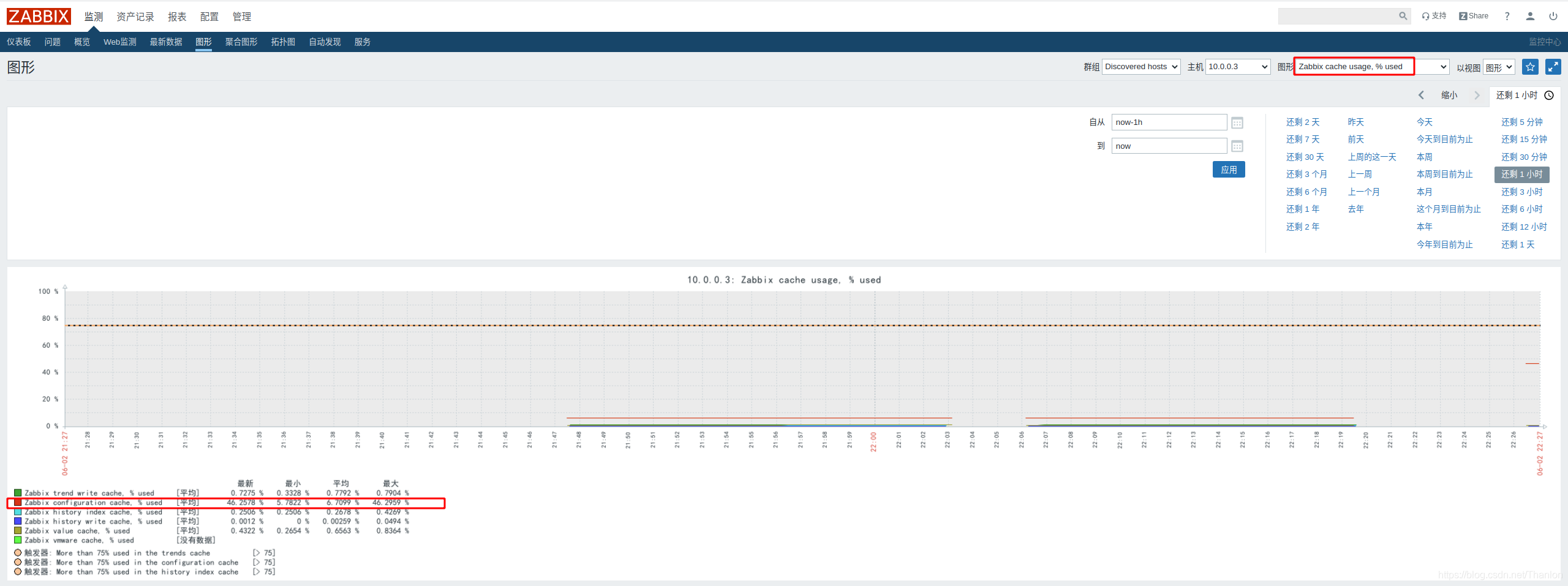Open the view-as dropdown
The height and width of the screenshot is (586, 1568).
(x=1499, y=67)
